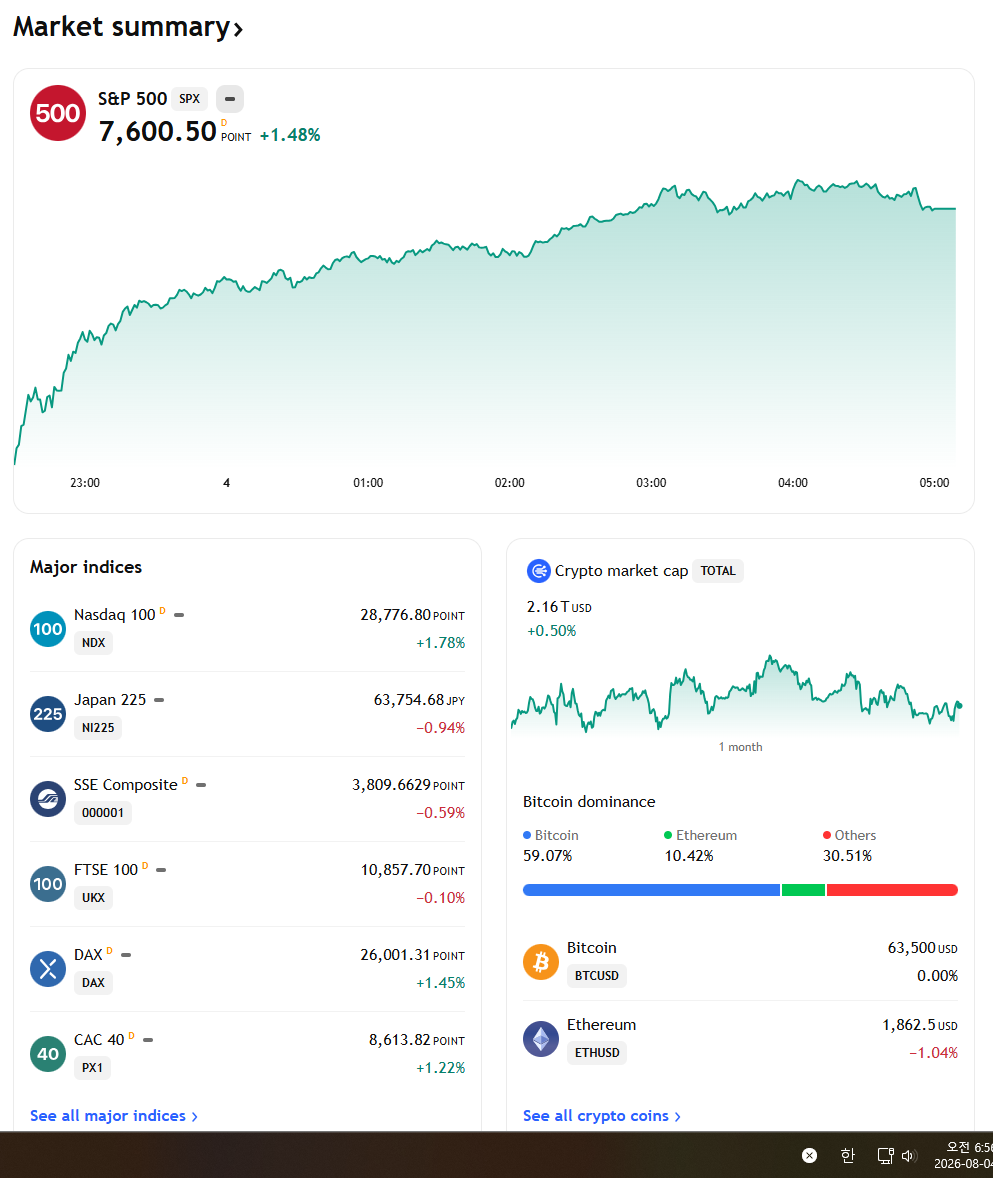Toggle the Korean IME indicator in taskbar
Screen dimensions: 993x1178
847,1155
